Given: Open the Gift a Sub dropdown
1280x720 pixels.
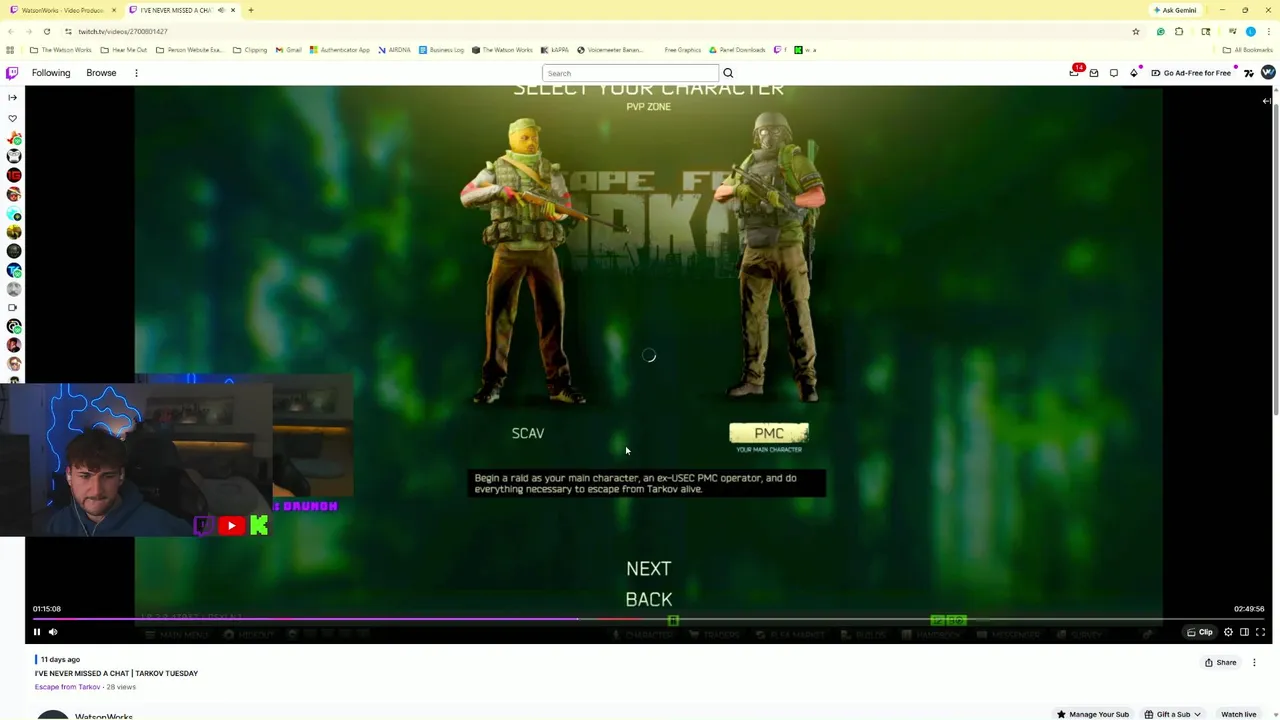Looking at the screenshot, I should coord(1173,714).
